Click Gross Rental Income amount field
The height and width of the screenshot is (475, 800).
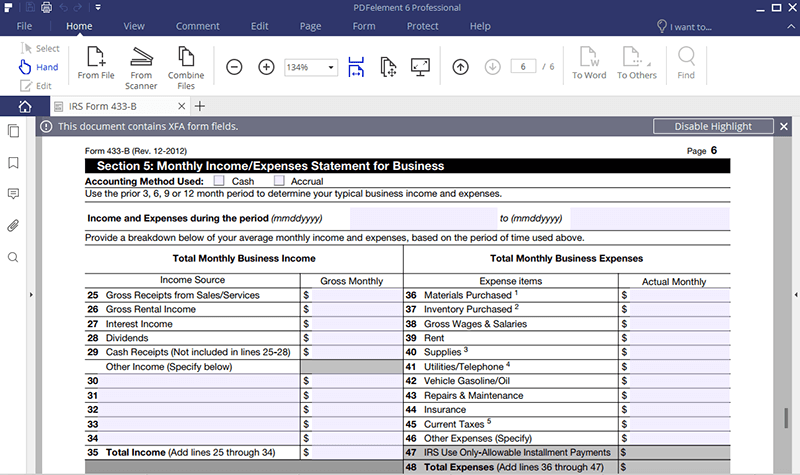coord(357,309)
